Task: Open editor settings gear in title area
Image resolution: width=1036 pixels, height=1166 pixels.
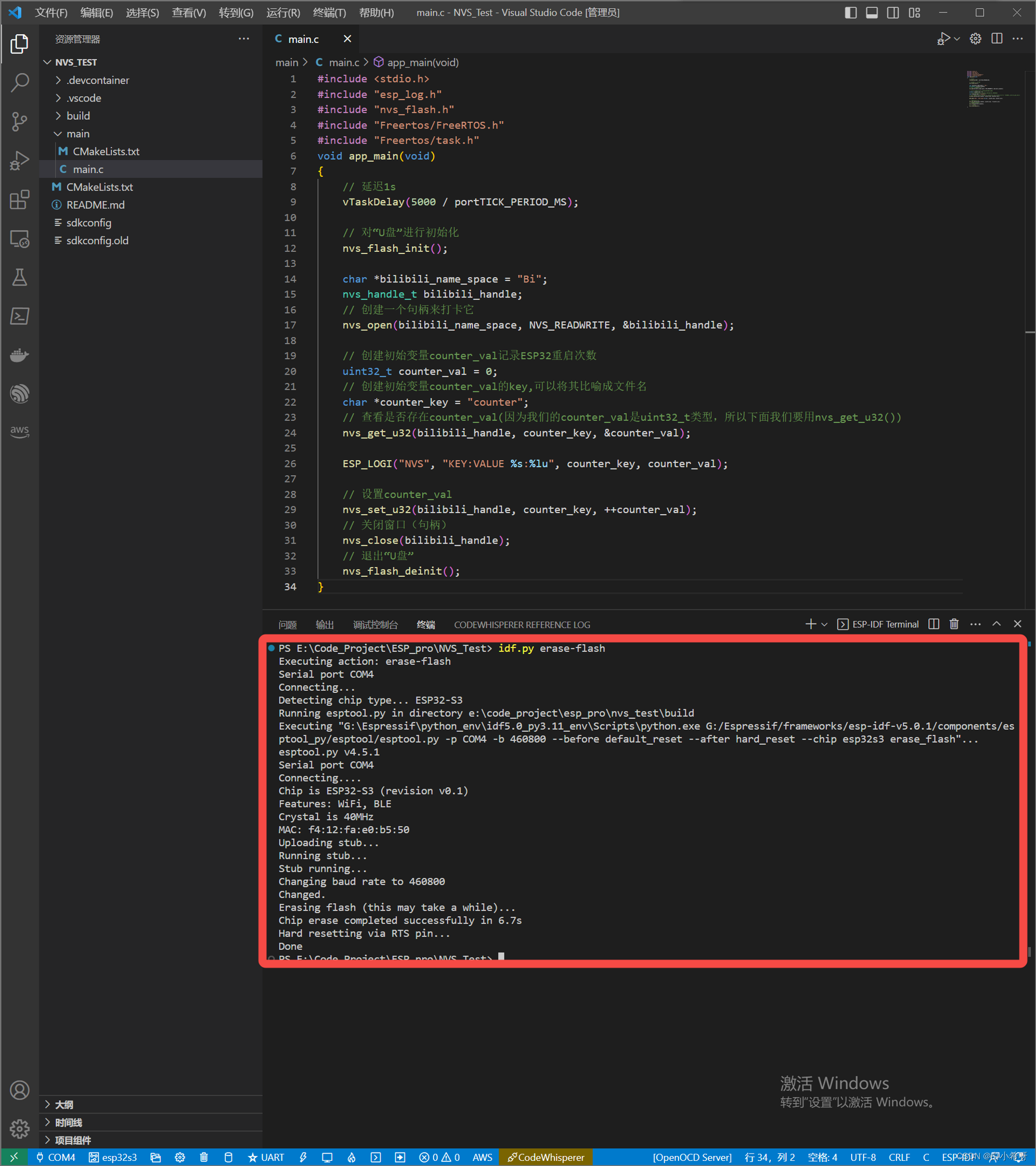Action: pyautogui.click(x=975, y=39)
